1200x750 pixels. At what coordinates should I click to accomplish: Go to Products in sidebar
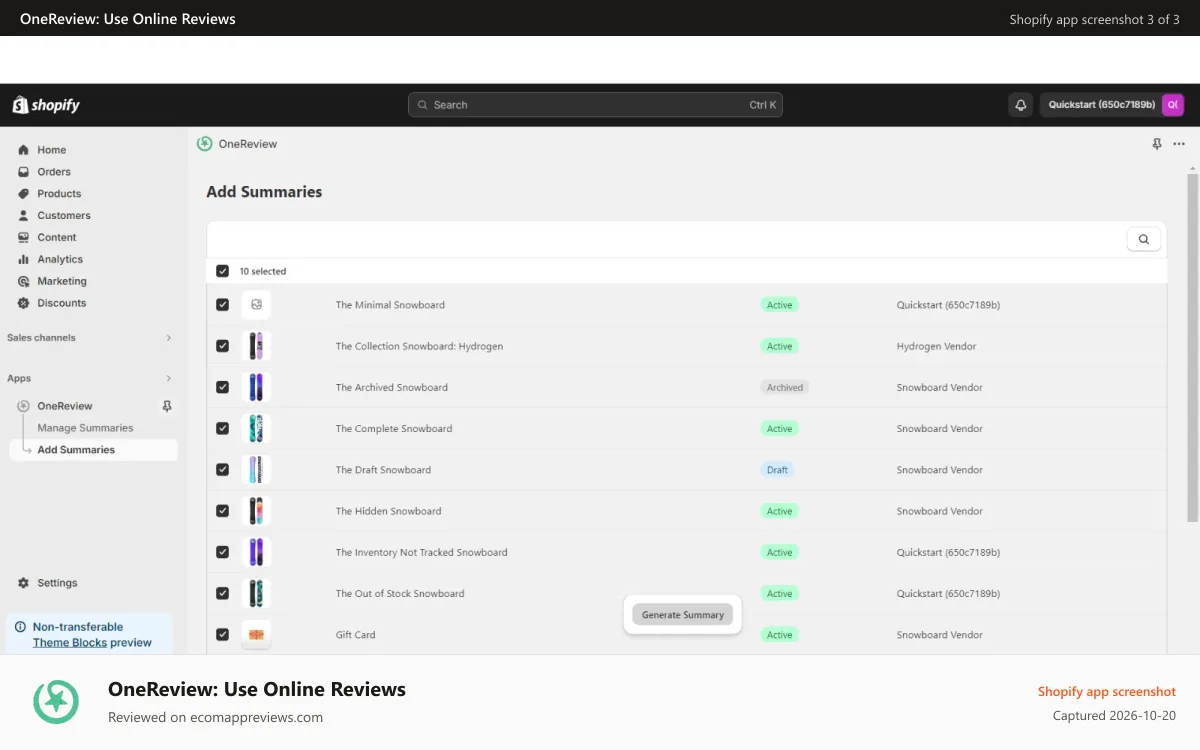59,194
